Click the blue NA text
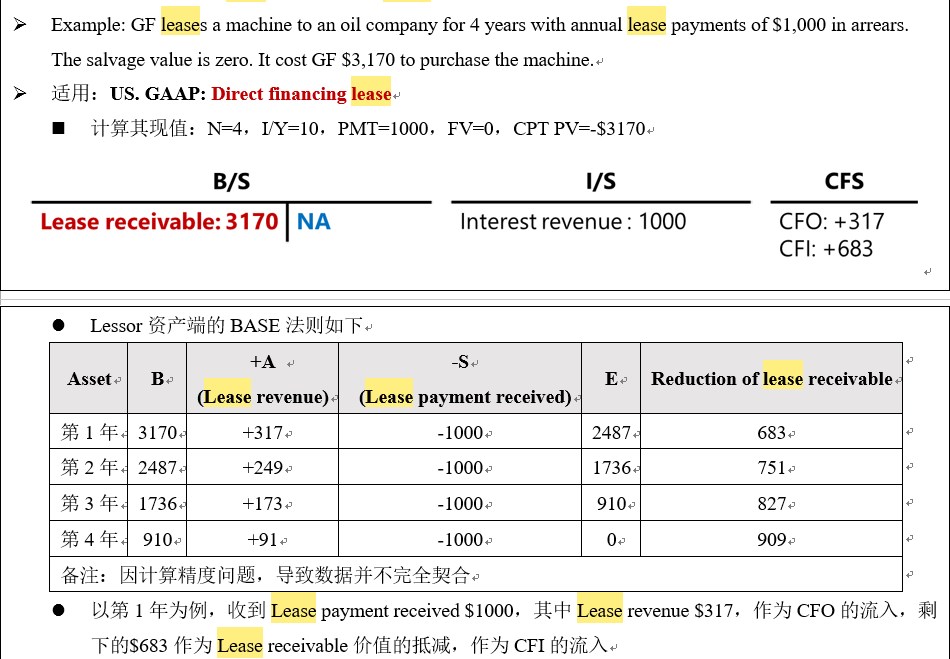Image resolution: width=950 pixels, height=659 pixels. 314,222
